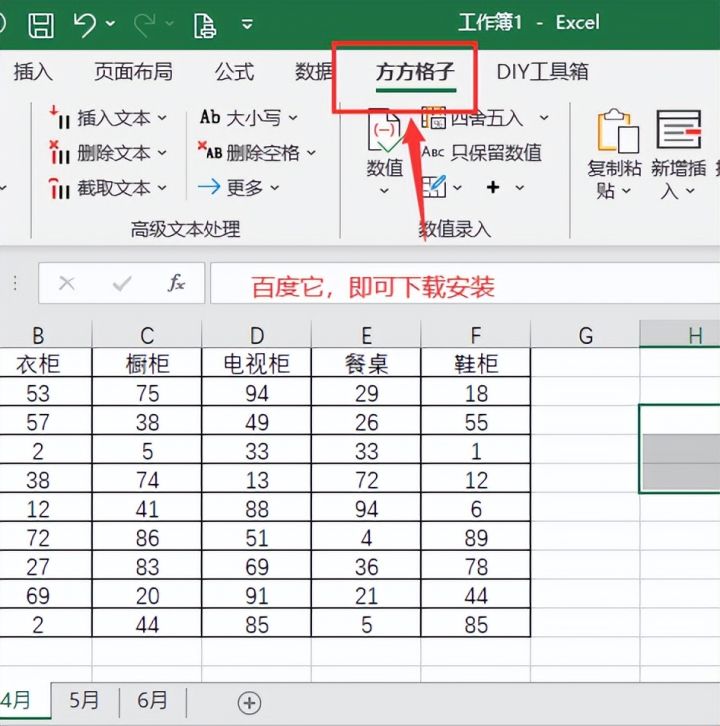
Task: Click cell with 89 in 鞋柜 column
Action: 476,537
